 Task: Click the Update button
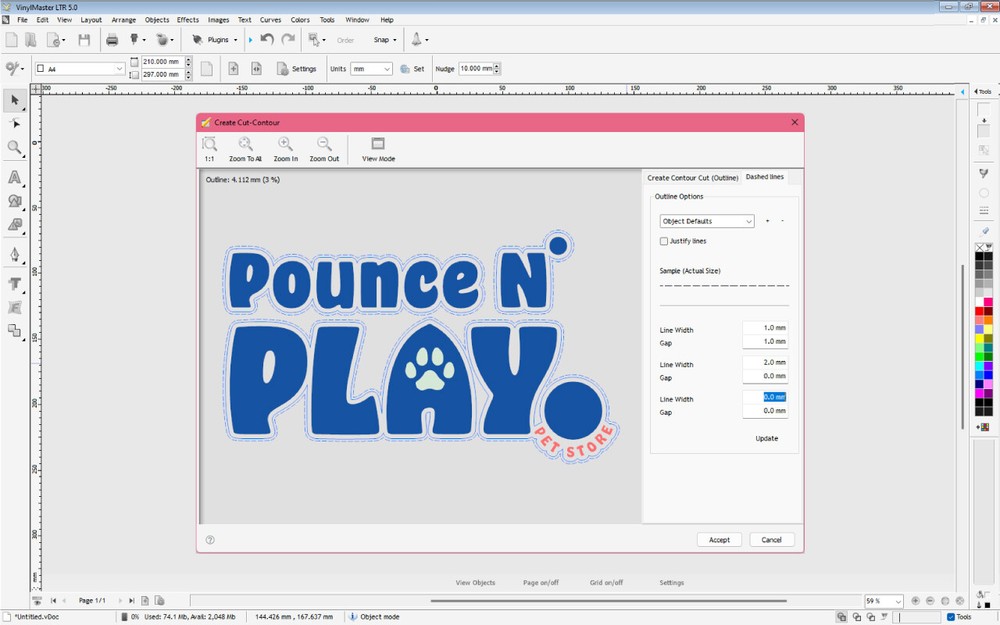point(765,437)
